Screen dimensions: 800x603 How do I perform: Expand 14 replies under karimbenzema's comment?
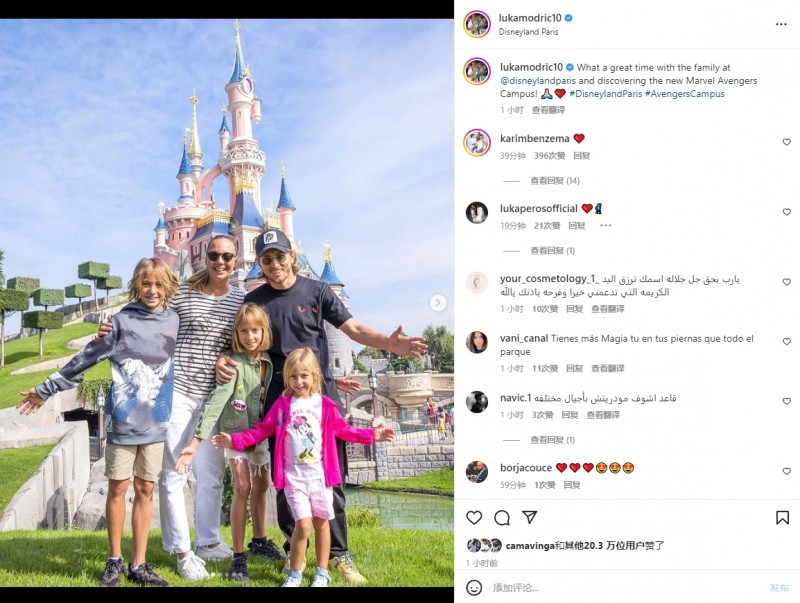click(x=555, y=181)
